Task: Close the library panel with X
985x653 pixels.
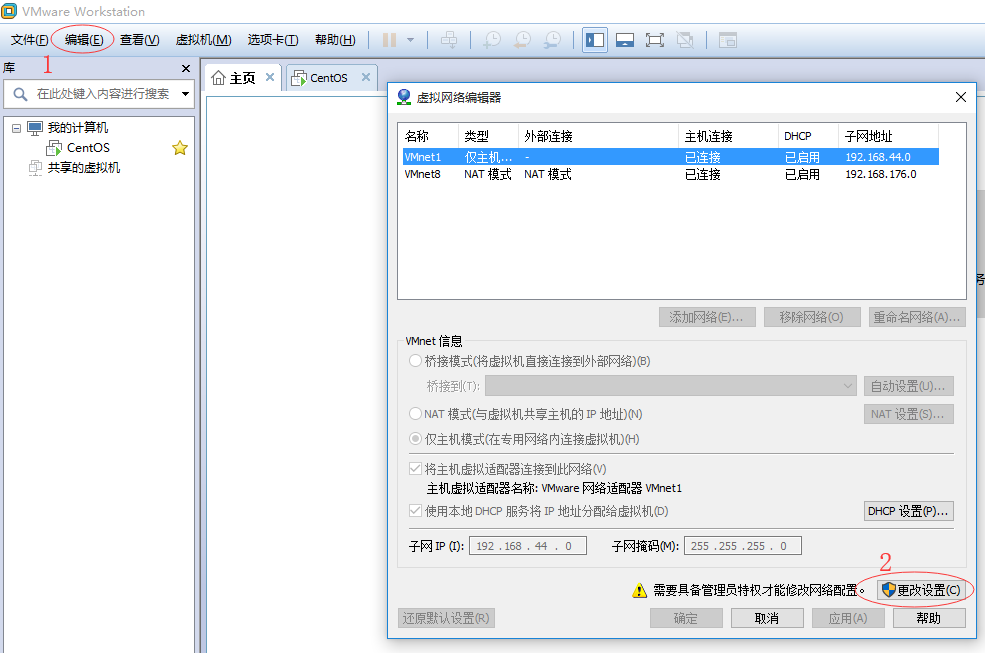Action: [x=185, y=68]
